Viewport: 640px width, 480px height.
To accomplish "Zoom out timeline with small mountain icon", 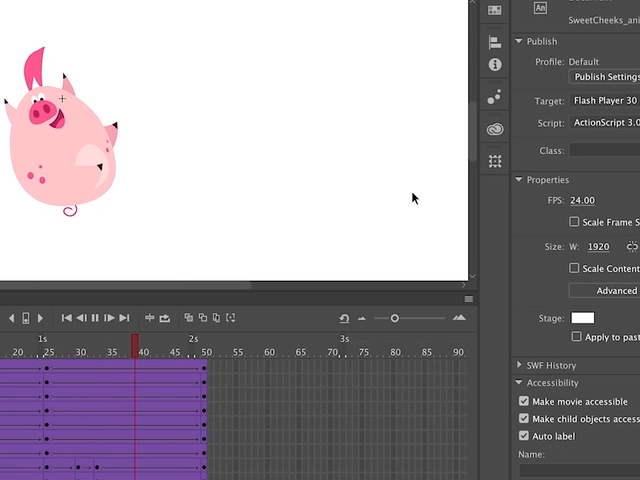I will pyautogui.click(x=362, y=318).
